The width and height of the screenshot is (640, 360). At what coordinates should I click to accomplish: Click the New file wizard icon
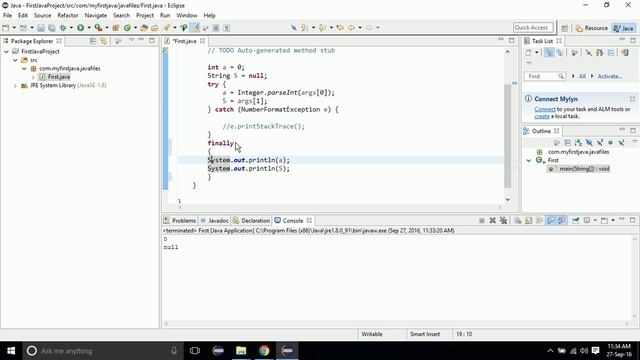(x=6, y=28)
